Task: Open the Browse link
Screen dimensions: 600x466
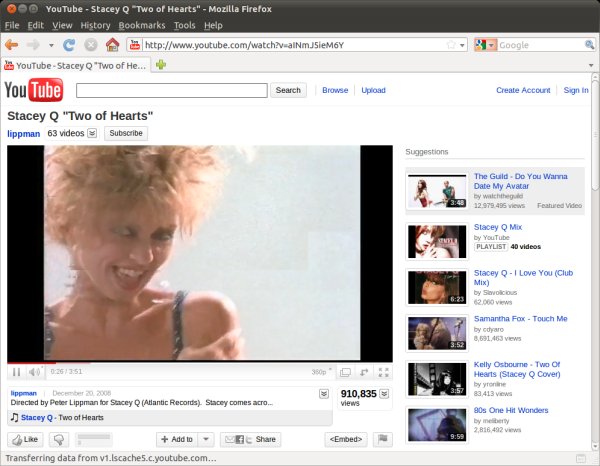Action: click(335, 90)
